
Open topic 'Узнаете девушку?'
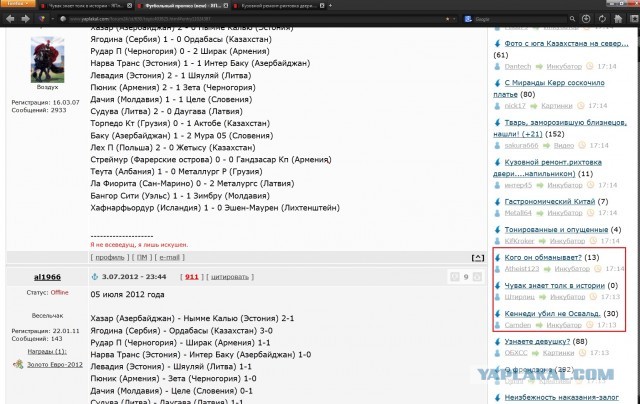pyautogui.click(x=537, y=342)
